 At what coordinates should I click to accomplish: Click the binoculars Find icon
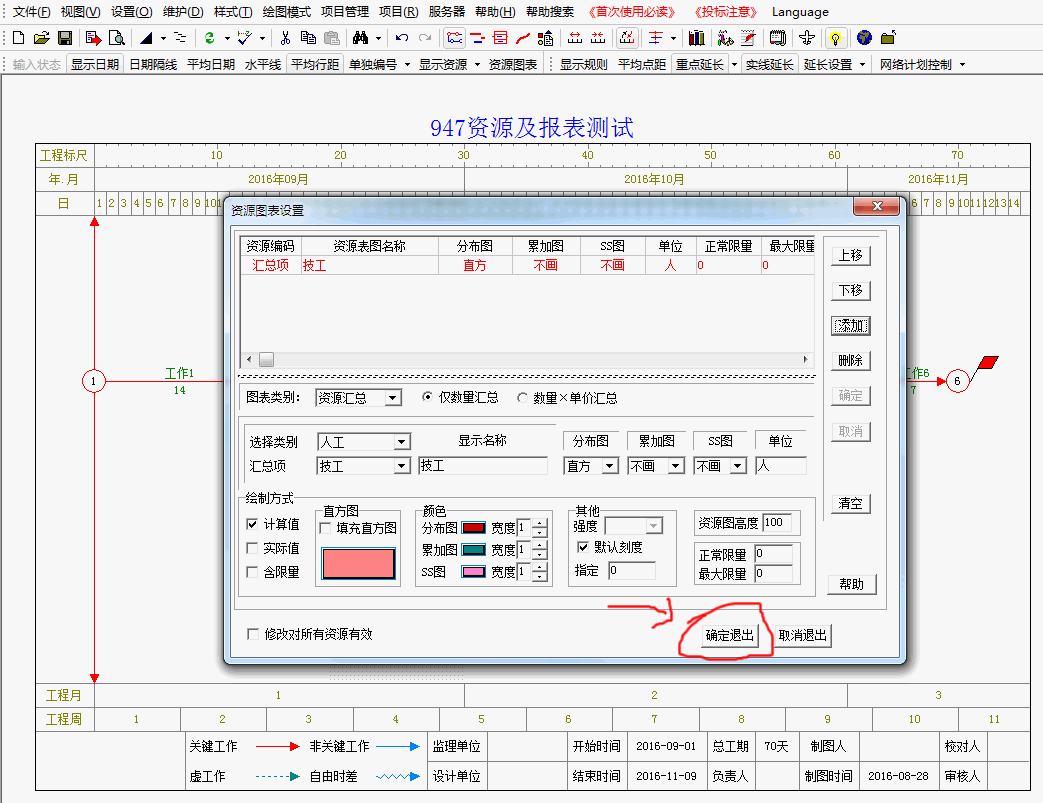pyautogui.click(x=359, y=38)
